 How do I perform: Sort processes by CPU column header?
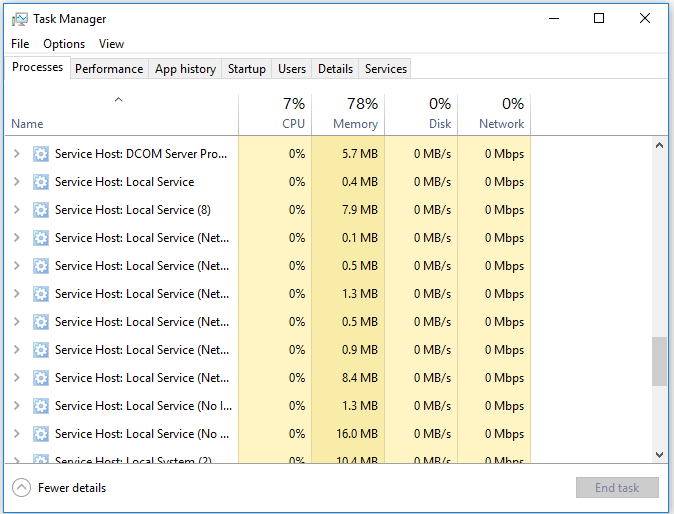[x=275, y=114]
